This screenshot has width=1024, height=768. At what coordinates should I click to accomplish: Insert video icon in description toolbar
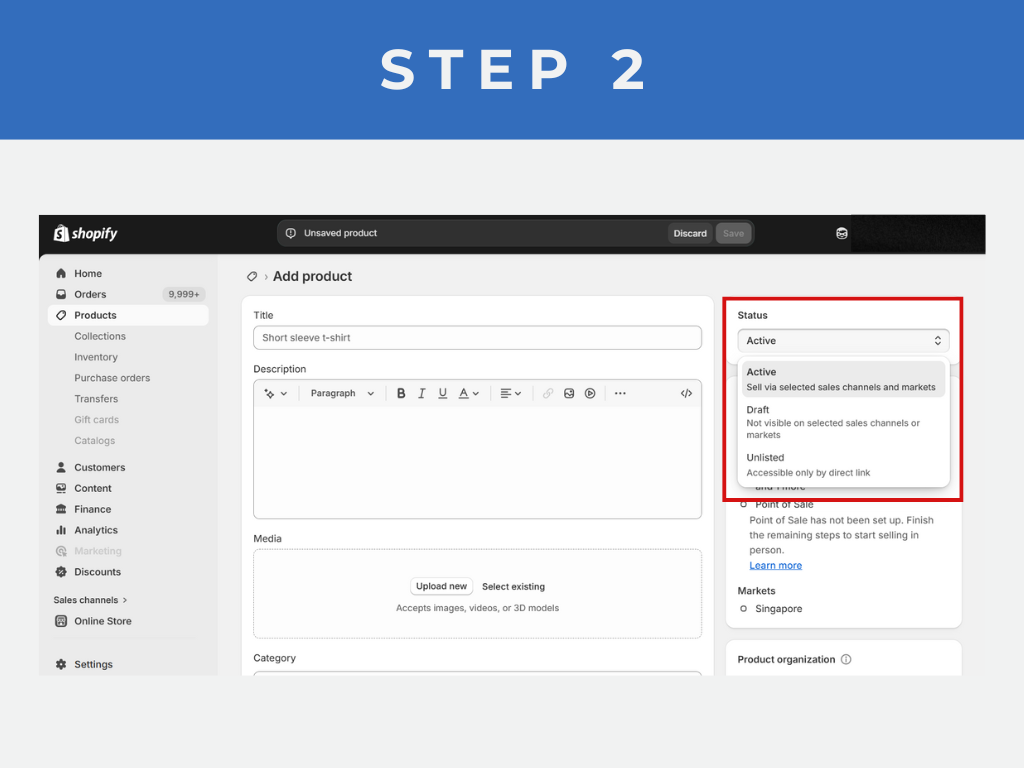590,394
